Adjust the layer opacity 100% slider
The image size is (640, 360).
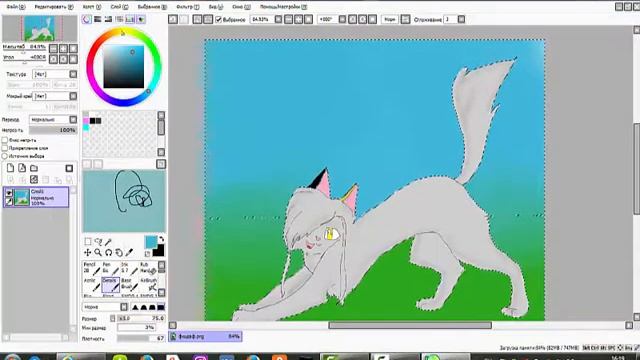[x=53, y=130]
